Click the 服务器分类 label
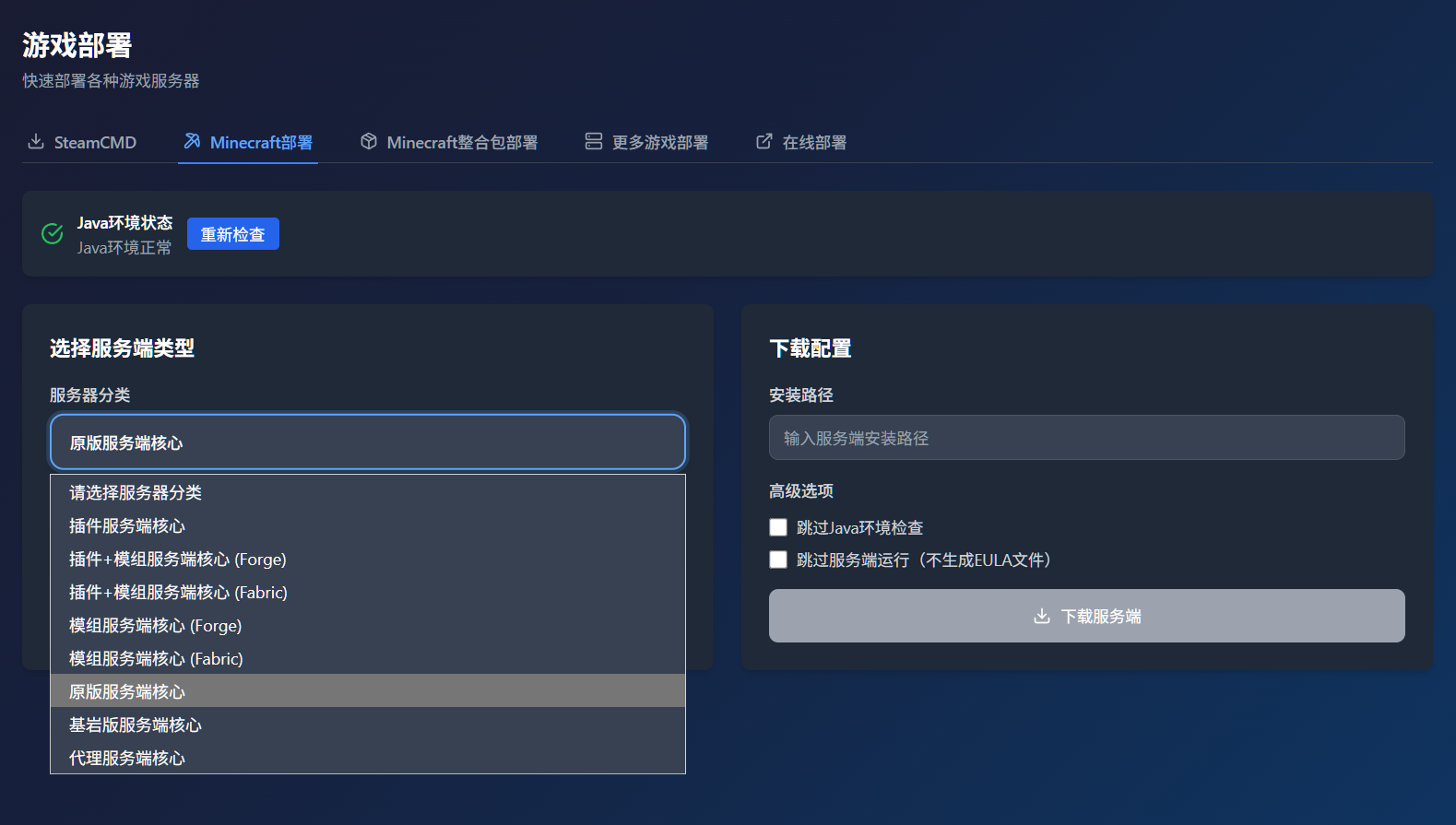Viewport: 1456px width, 825px height. coord(90,395)
